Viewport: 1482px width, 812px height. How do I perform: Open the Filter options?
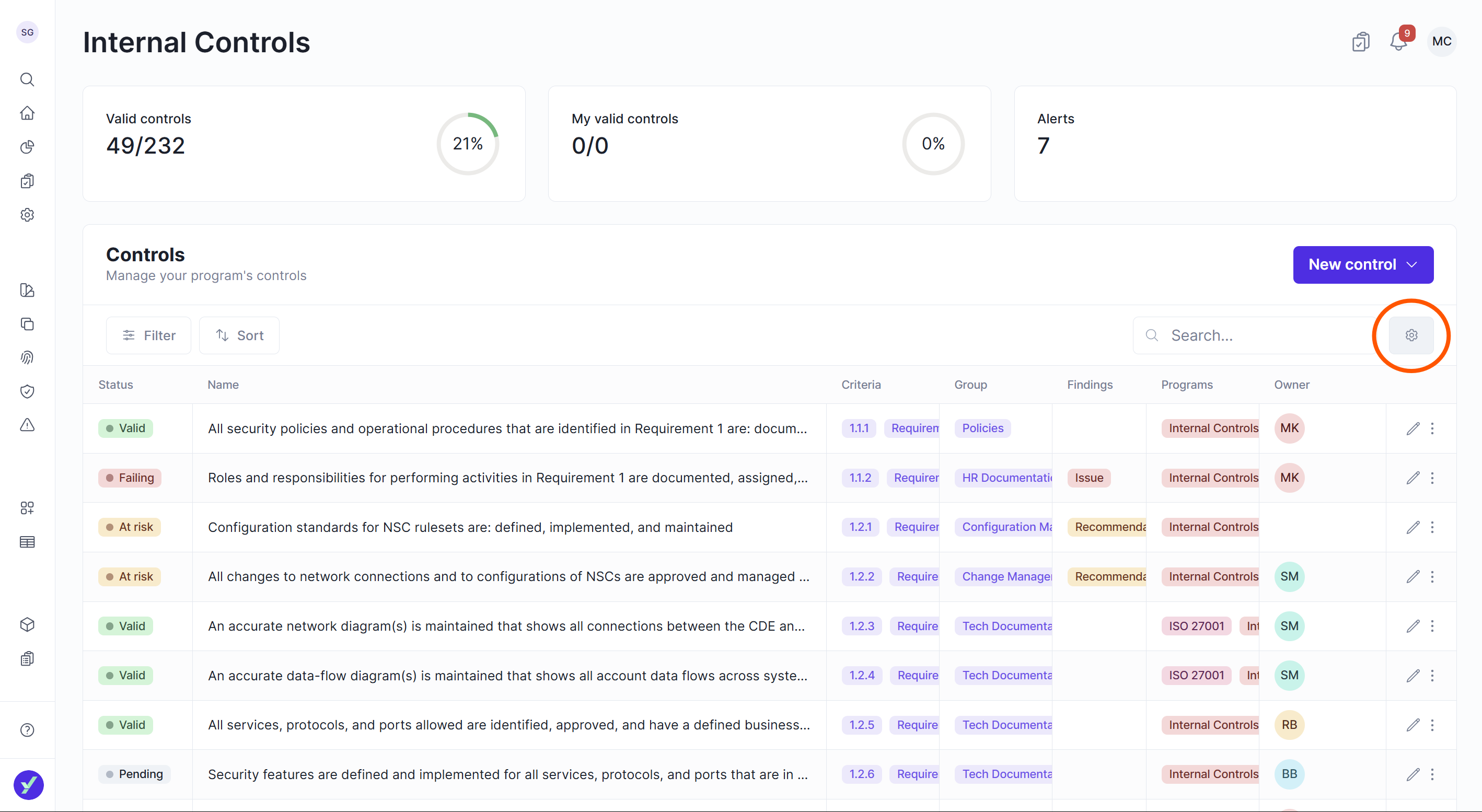pyautogui.click(x=148, y=335)
